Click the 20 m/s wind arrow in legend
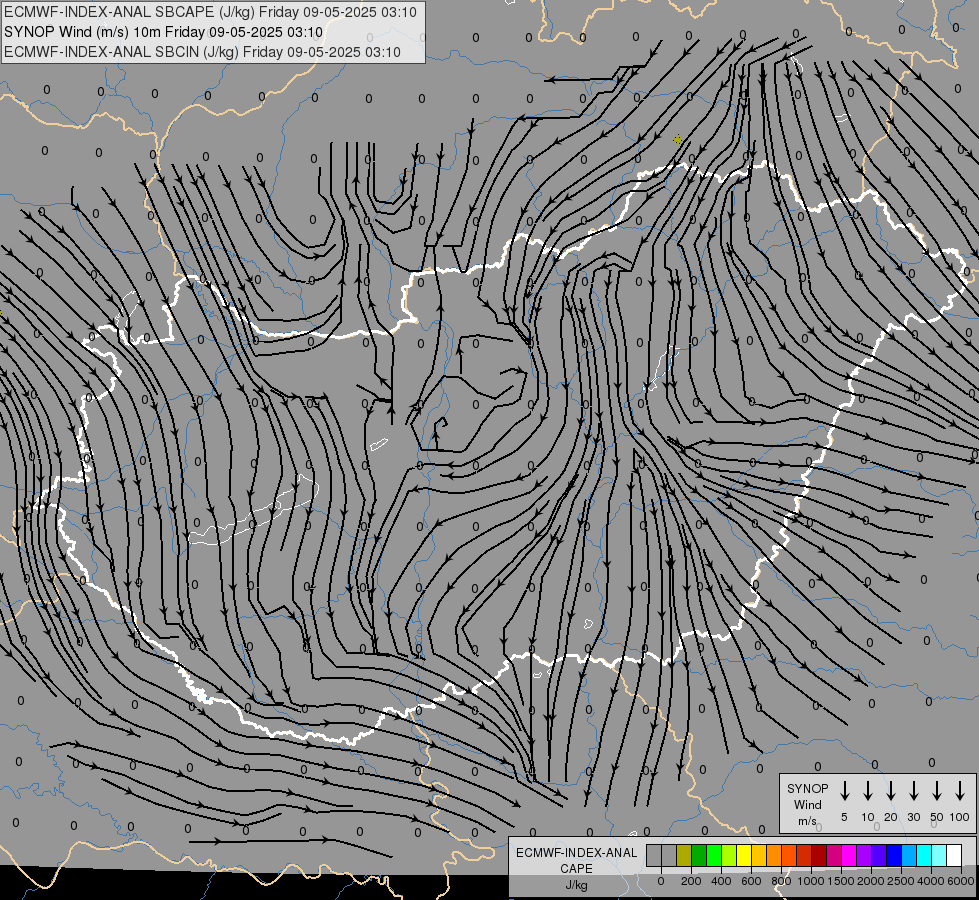This screenshot has height=900, width=979. [891, 791]
